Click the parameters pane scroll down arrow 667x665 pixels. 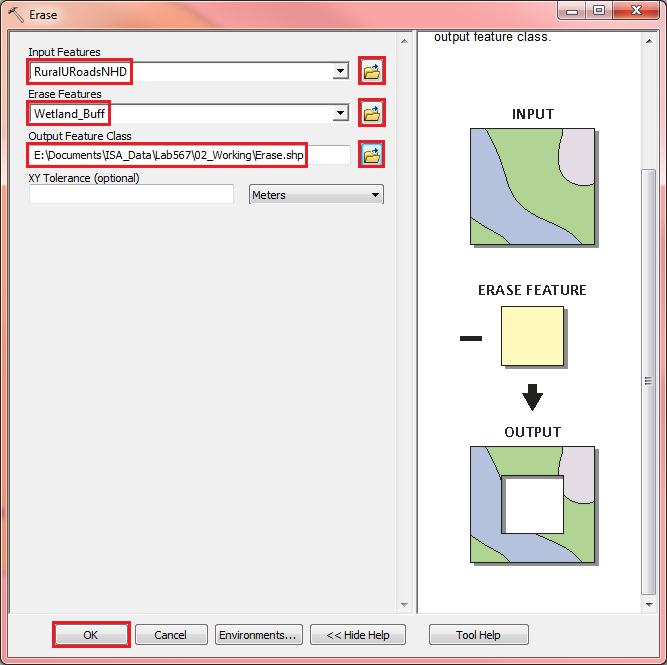(x=405, y=604)
